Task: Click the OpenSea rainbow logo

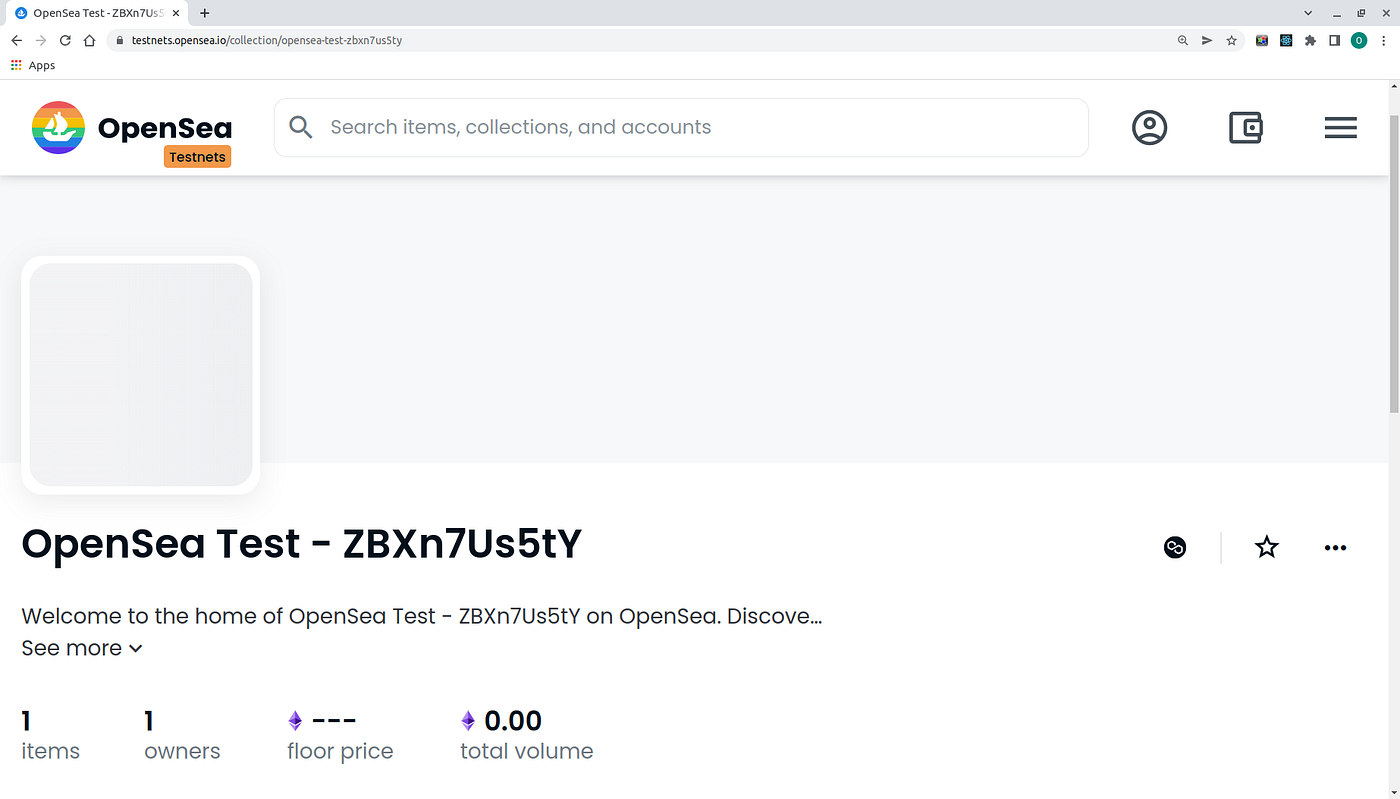Action: click(58, 127)
